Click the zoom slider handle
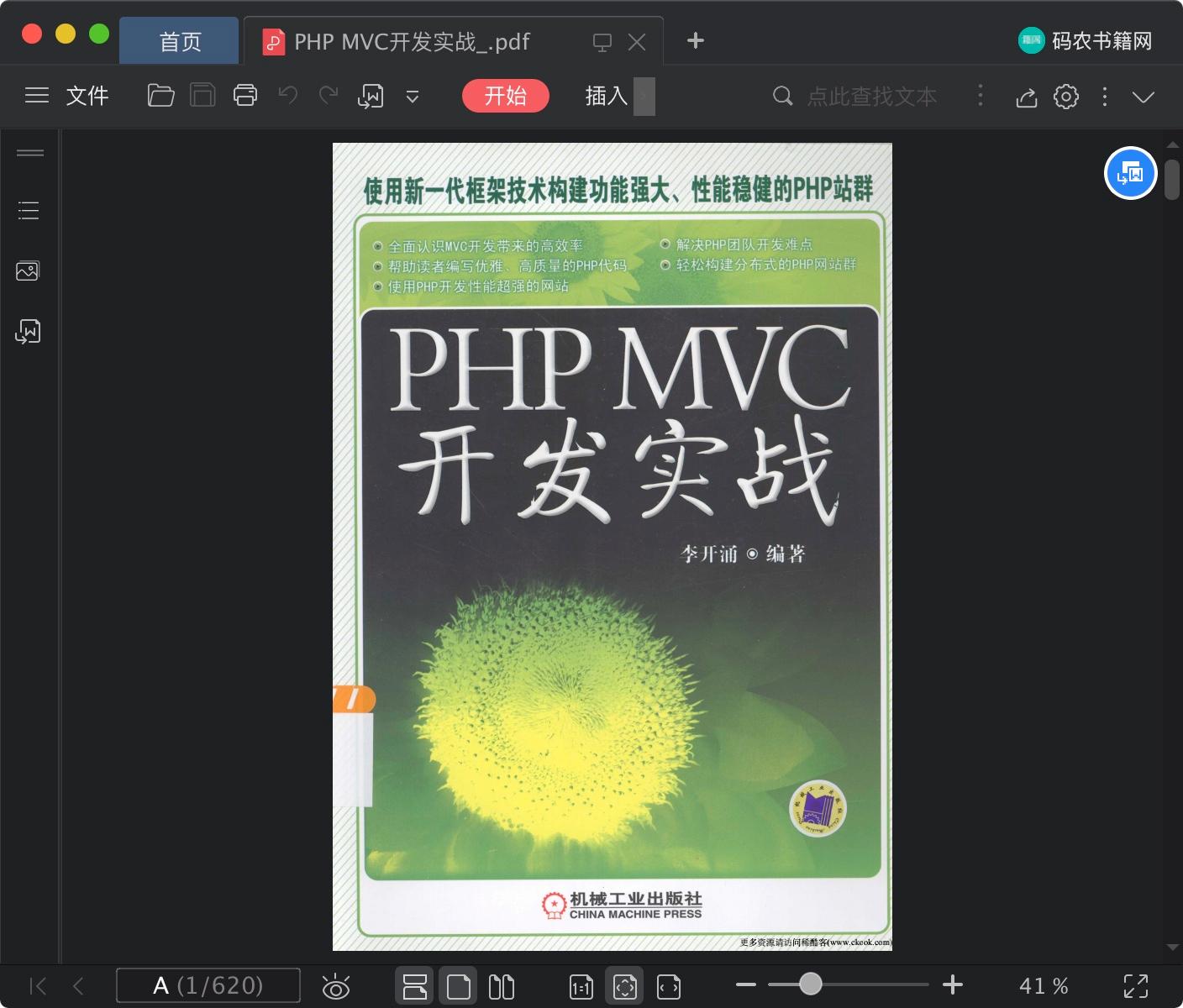Screen dimensions: 1183x1008 (x=810, y=984)
